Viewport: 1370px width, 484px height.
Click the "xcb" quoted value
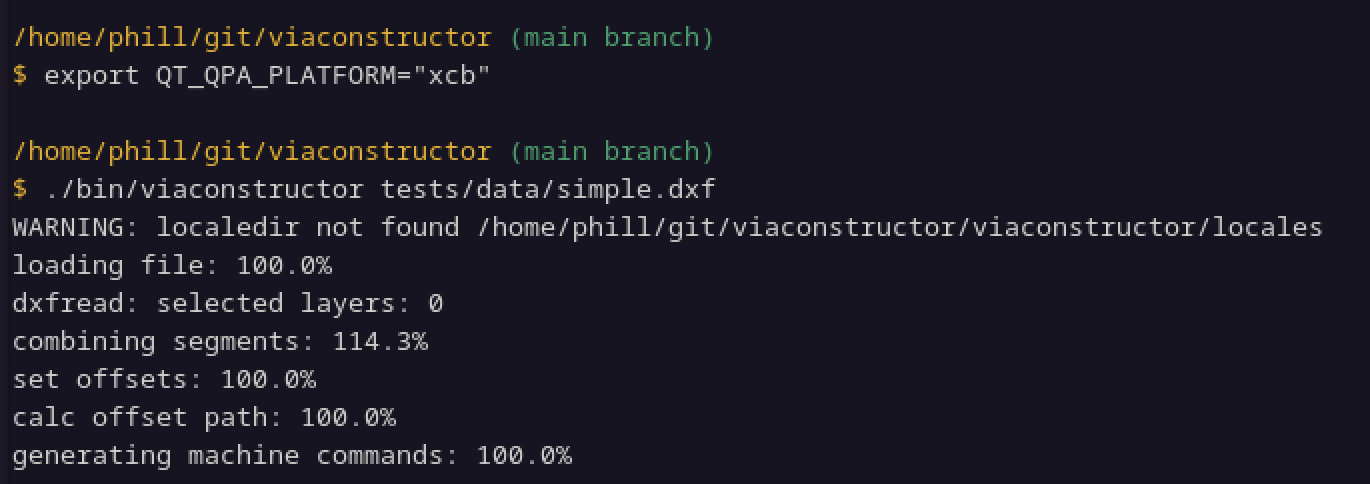point(452,76)
